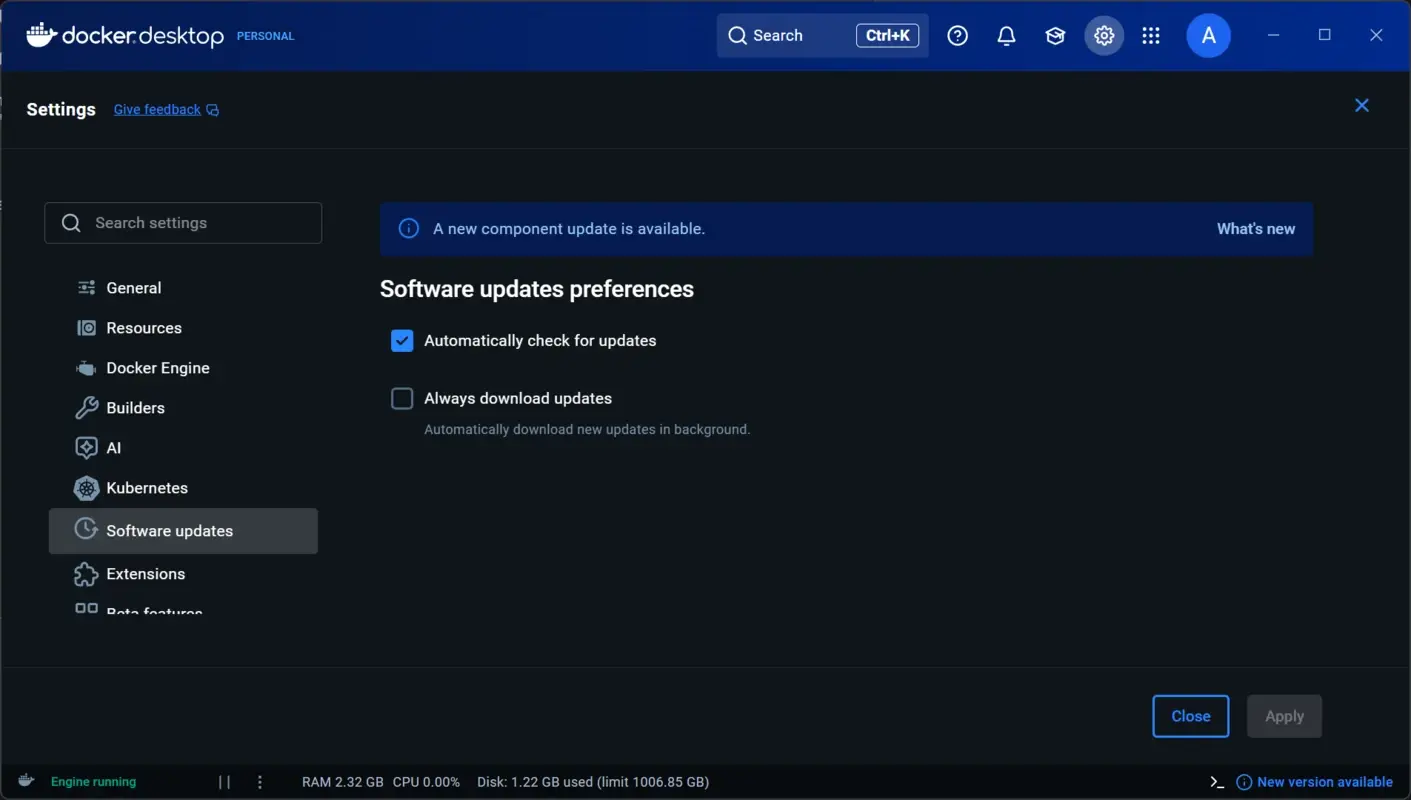This screenshot has width=1411, height=800.
Task: Click the Search settings input field
Action: coord(183,222)
